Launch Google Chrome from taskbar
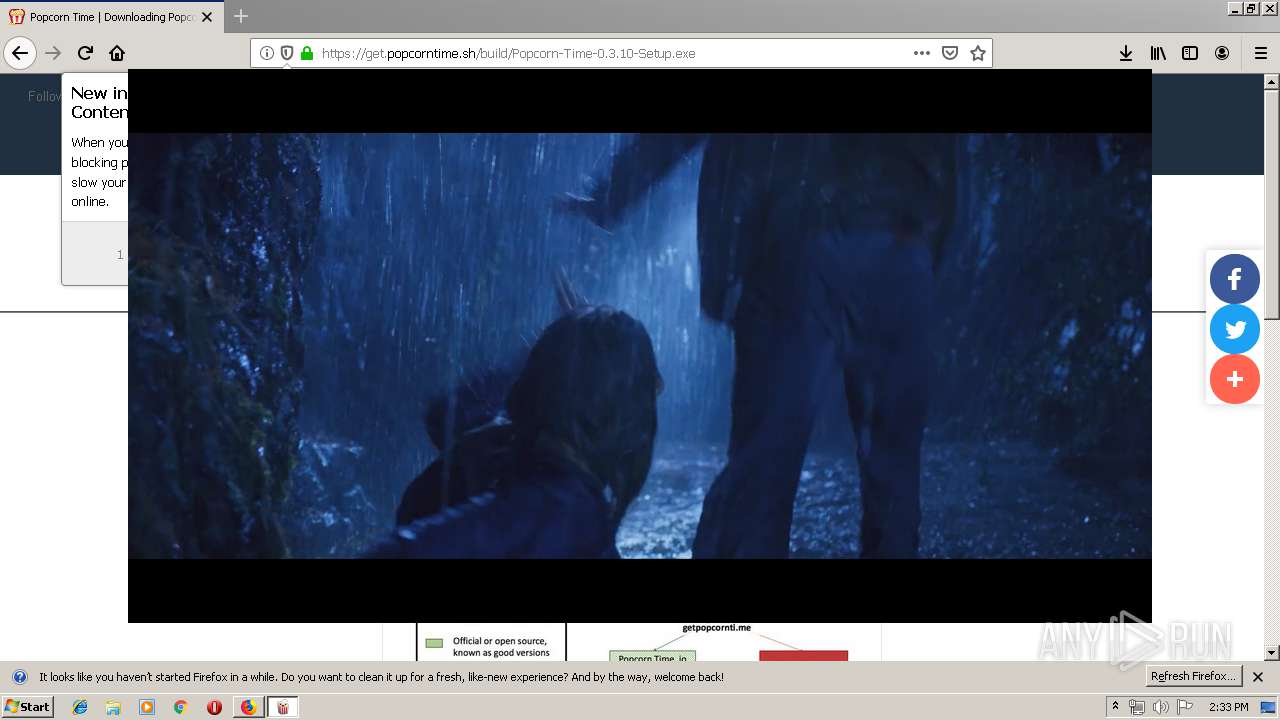Screen dimensions: 1280x720 [x=180, y=707]
